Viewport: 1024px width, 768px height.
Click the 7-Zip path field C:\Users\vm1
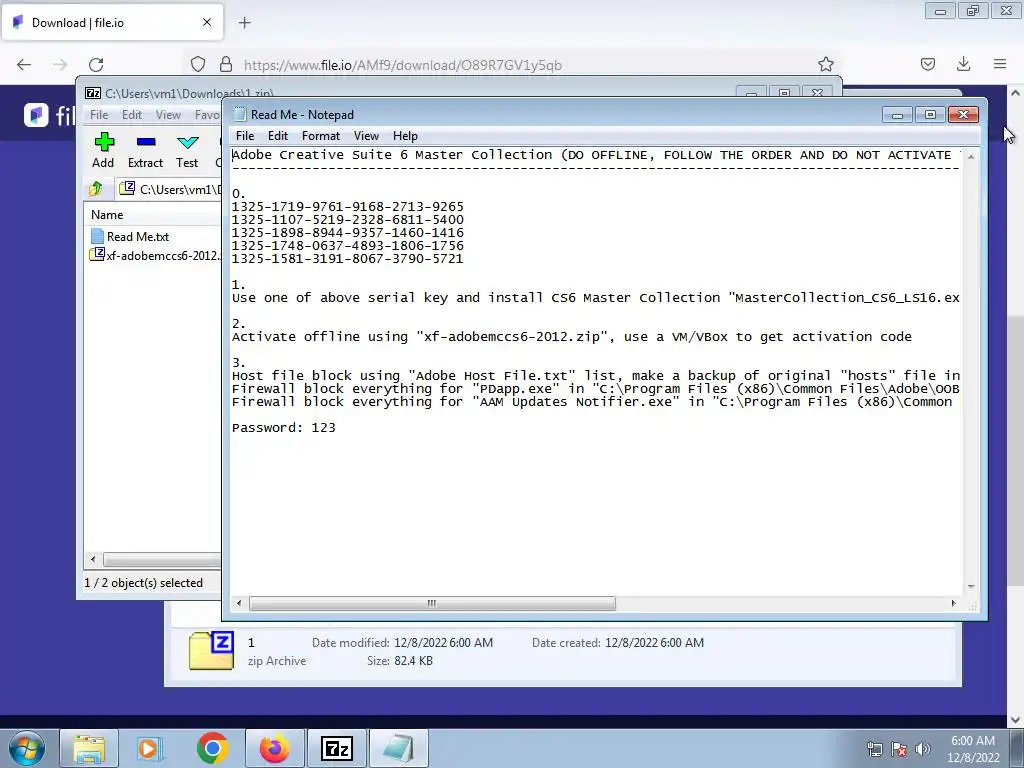click(171, 189)
